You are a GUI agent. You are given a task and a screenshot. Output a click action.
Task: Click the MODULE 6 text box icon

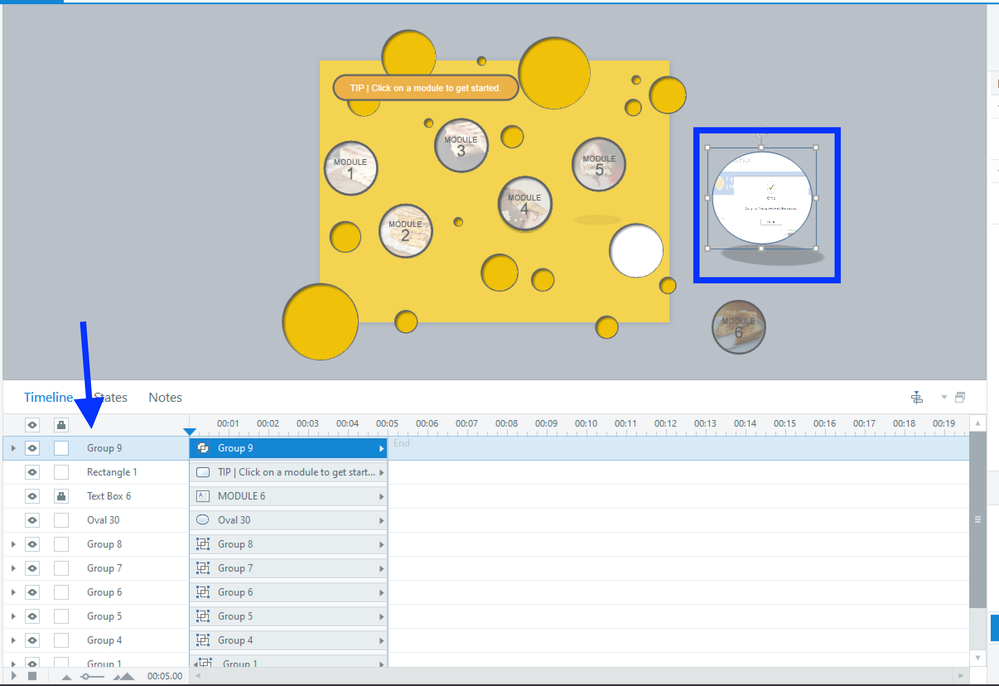click(203, 496)
